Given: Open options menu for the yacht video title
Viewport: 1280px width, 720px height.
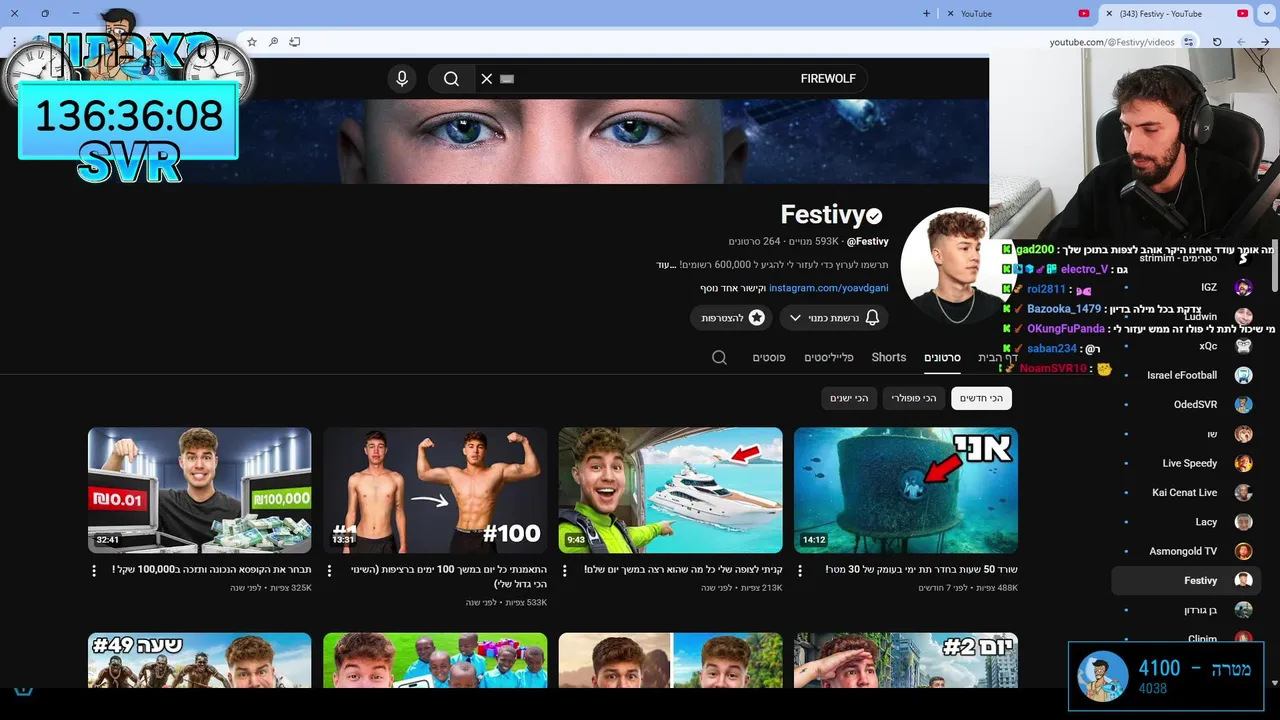Looking at the screenshot, I should [565, 570].
